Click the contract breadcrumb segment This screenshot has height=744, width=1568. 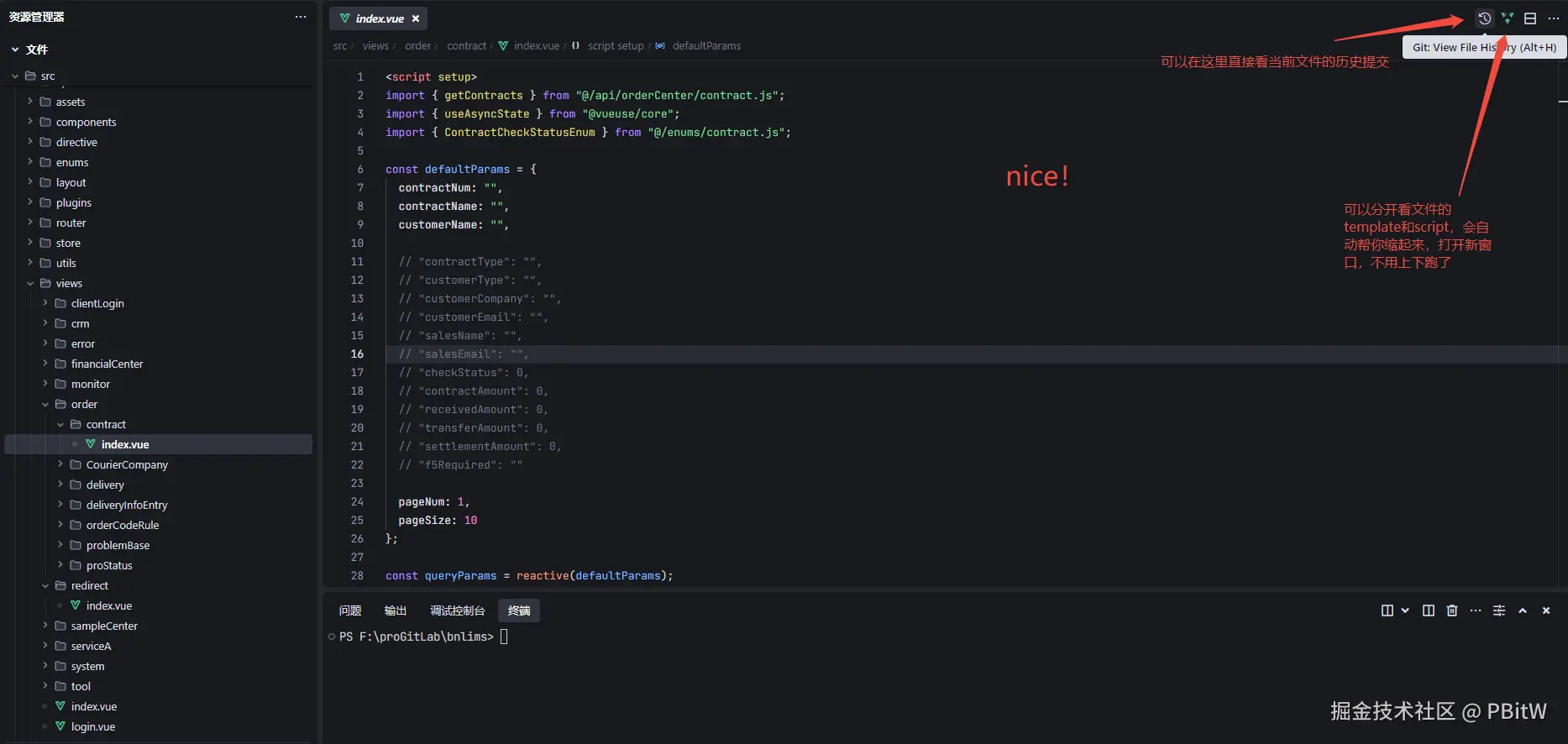466,45
